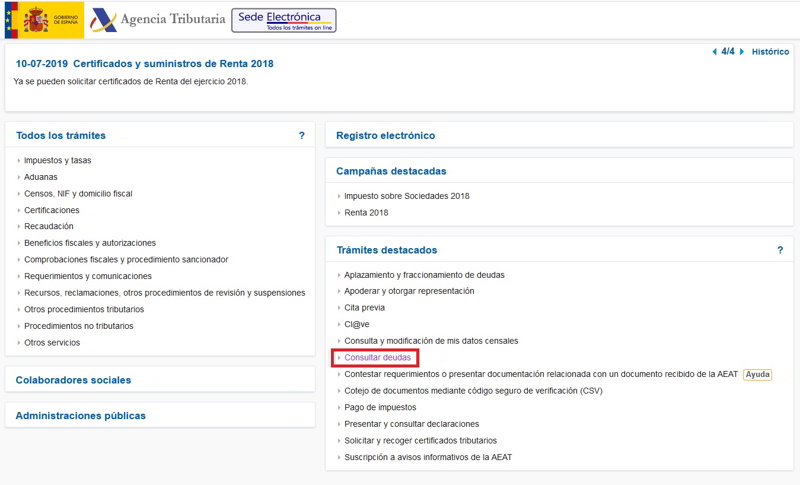The height and width of the screenshot is (485, 800).
Task: Select the Consultar deudas link
Action: click(x=377, y=358)
